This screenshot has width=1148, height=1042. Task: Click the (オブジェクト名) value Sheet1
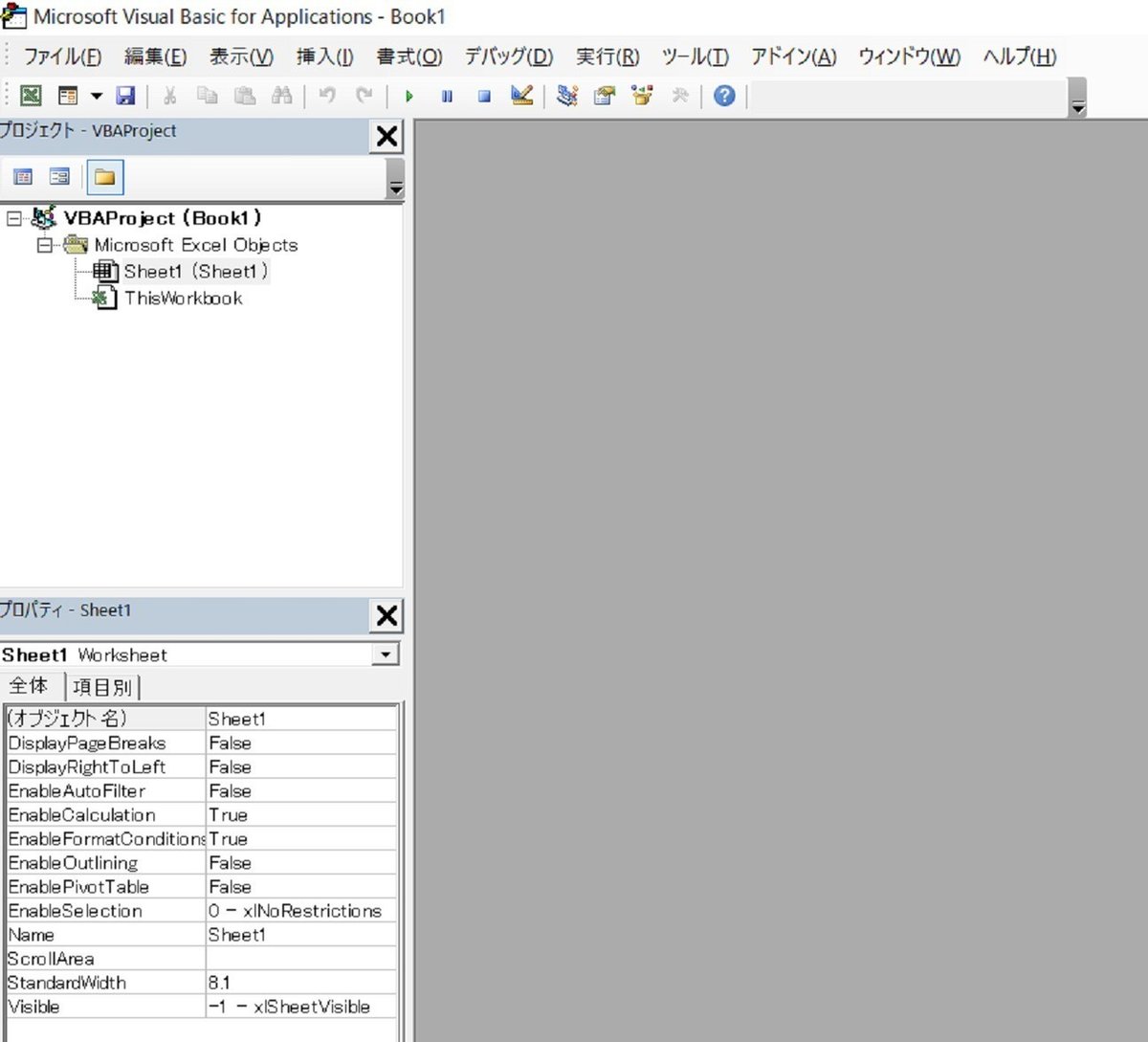301,719
